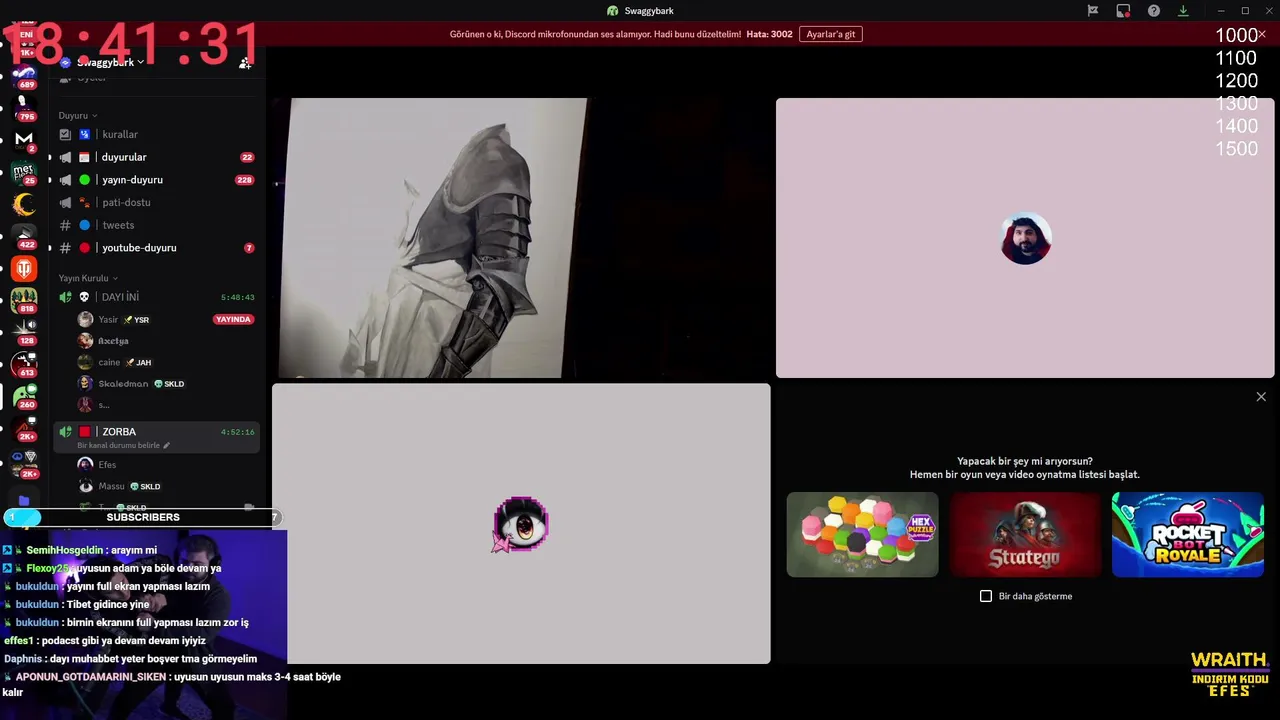Viewport: 1280px width, 720px height.
Task: Join the DAYI İNİ voice channel
Action: [157, 297]
